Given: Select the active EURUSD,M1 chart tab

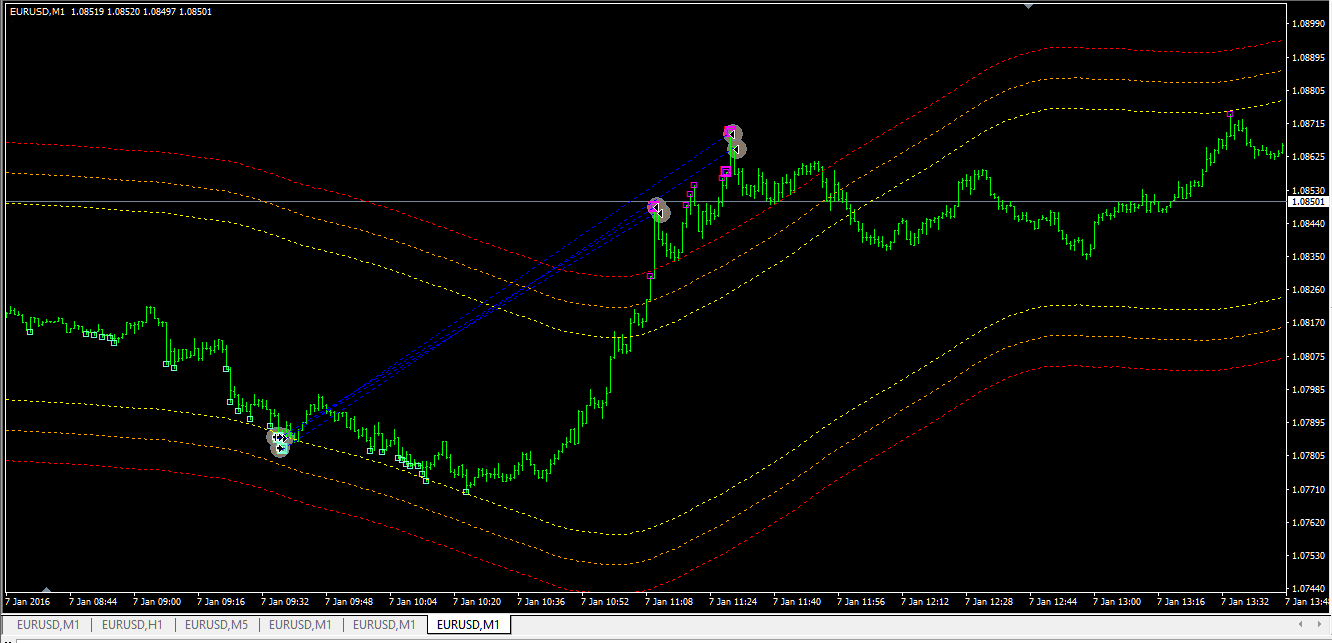Looking at the screenshot, I should (468, 625).
